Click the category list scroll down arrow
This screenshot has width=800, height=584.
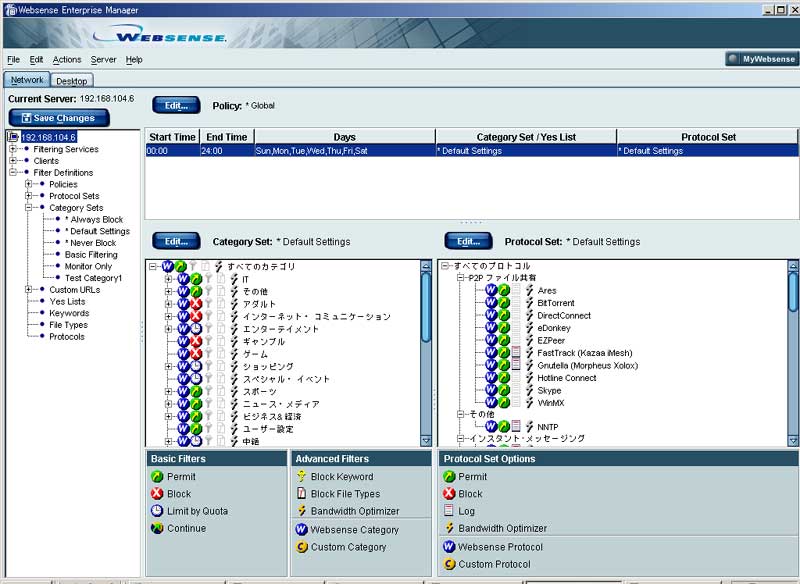(x=426, y=440)
